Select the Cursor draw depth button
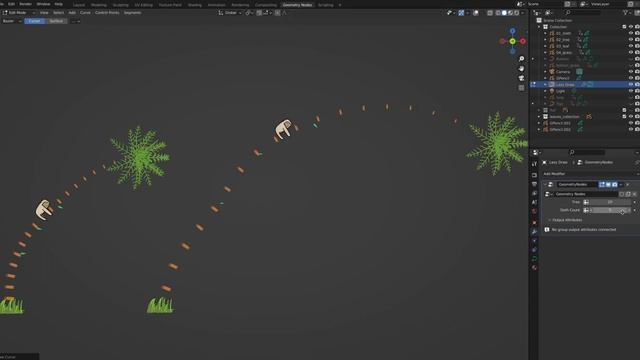Viewport: 640px width, 360px height. [x=34, y=21]
